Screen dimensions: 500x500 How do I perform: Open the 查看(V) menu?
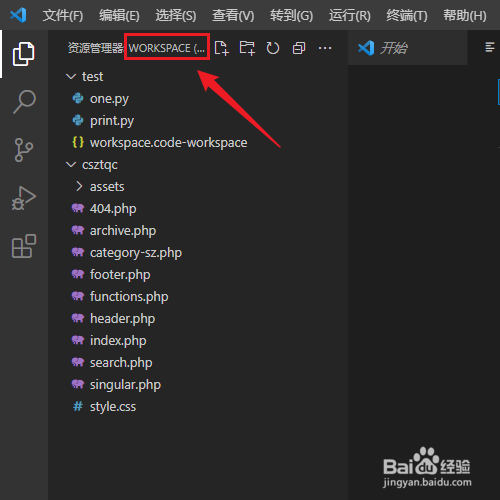233,15
